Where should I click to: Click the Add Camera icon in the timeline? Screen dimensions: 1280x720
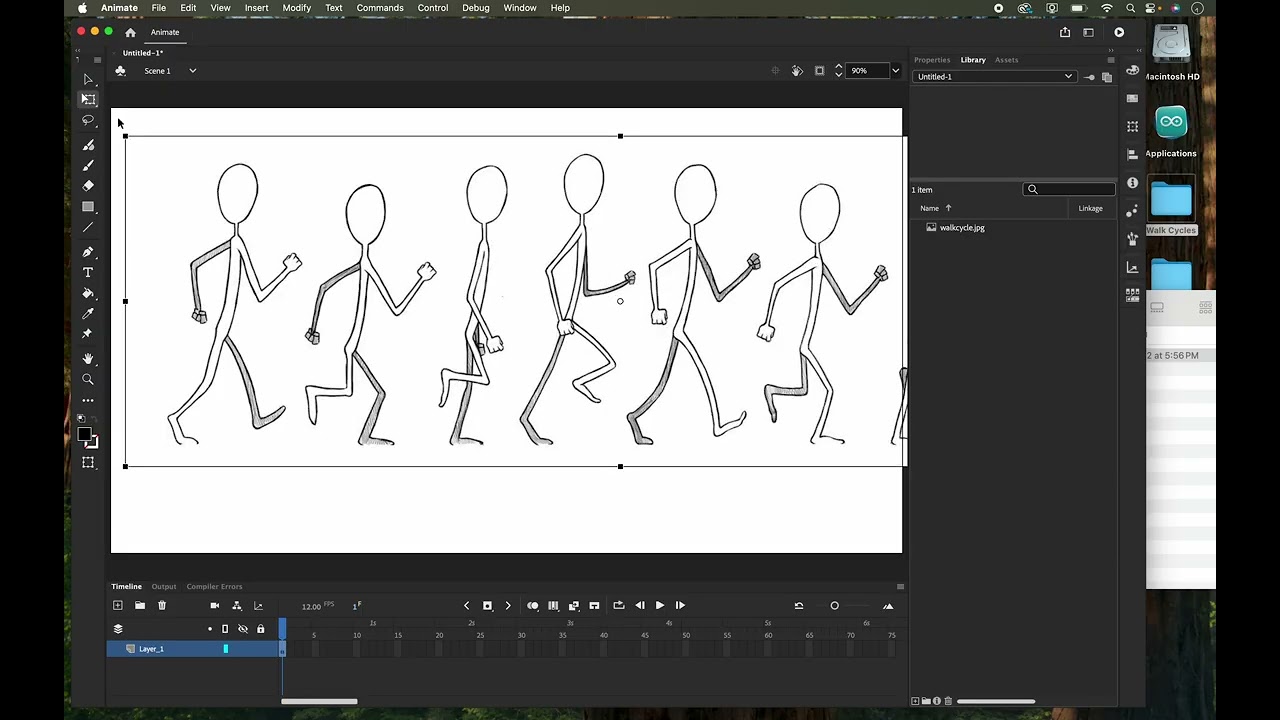[214, 605]
